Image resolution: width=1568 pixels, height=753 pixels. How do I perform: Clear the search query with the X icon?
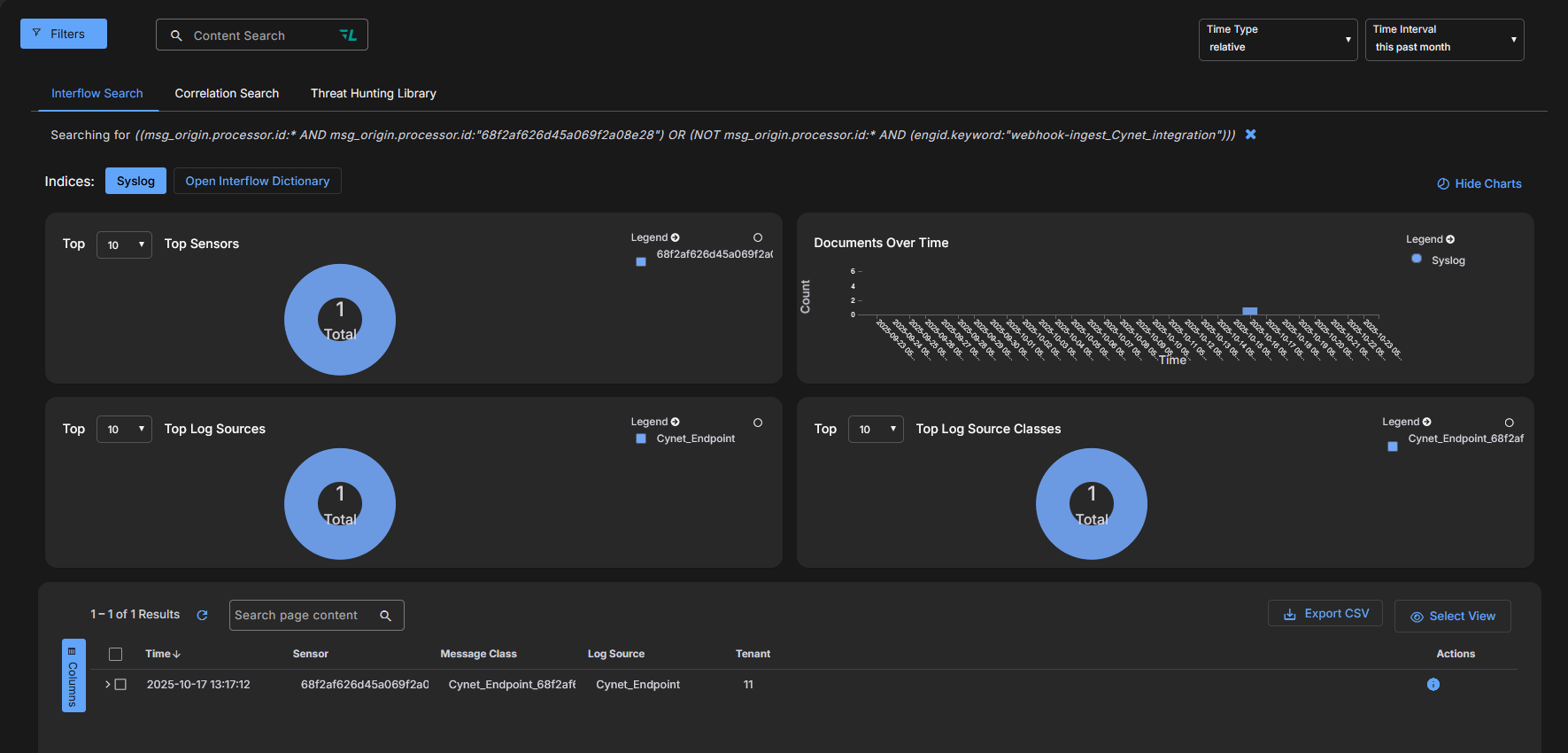pyautogui.click(x=1250, y=135)
